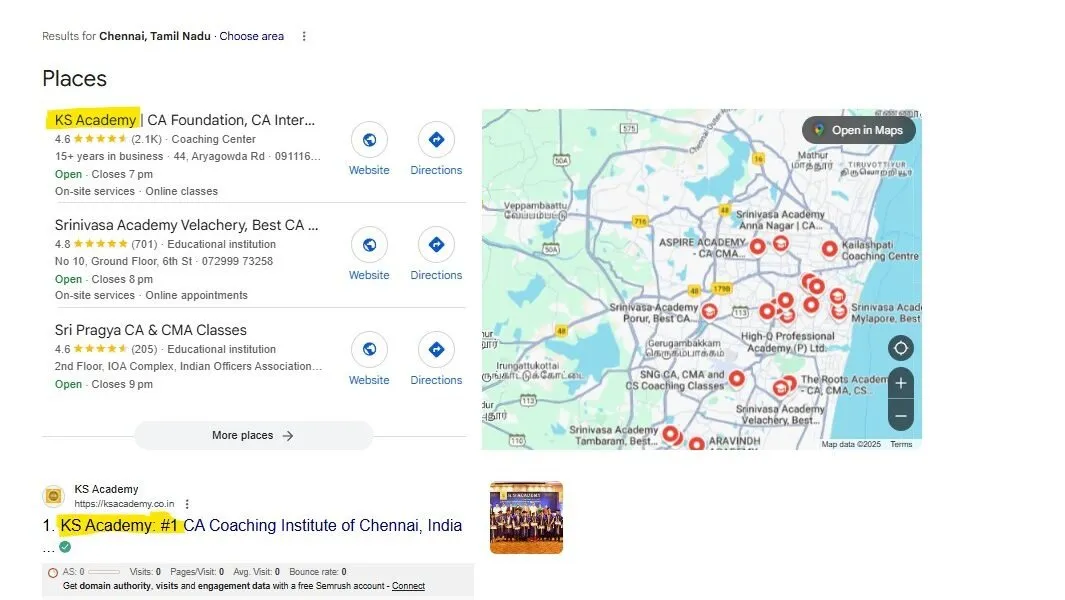Zoom out on the map
This screenshot has width=1065, height=600.
(901, 415)
